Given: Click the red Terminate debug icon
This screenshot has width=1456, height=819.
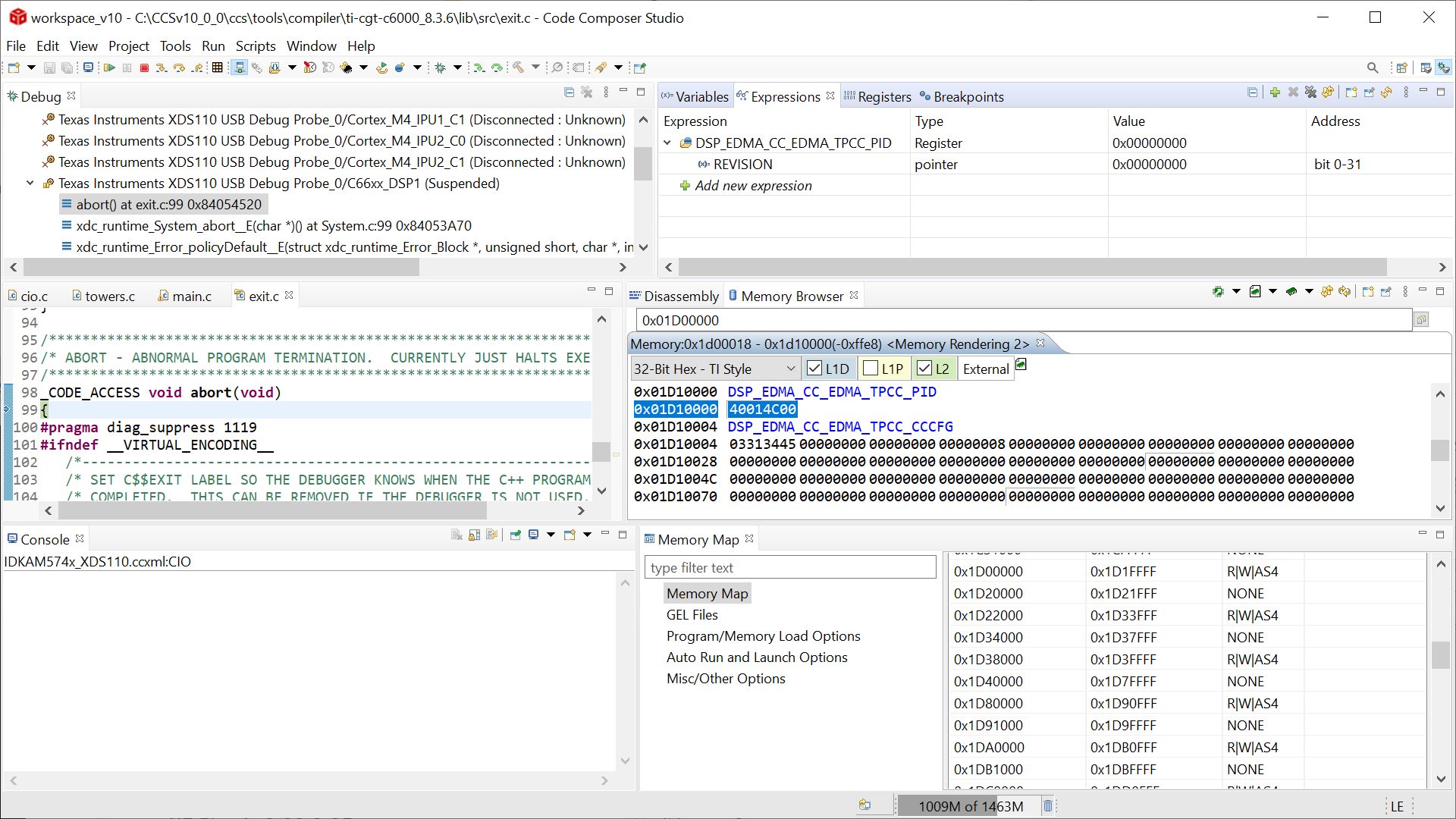Looking at the screenshot, I should (x=144, y=68).
